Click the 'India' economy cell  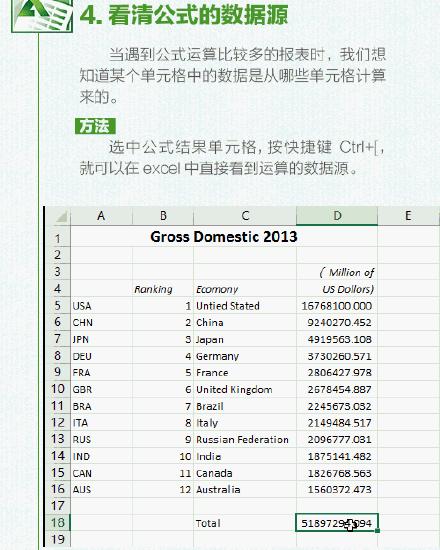tap(245, 456)
